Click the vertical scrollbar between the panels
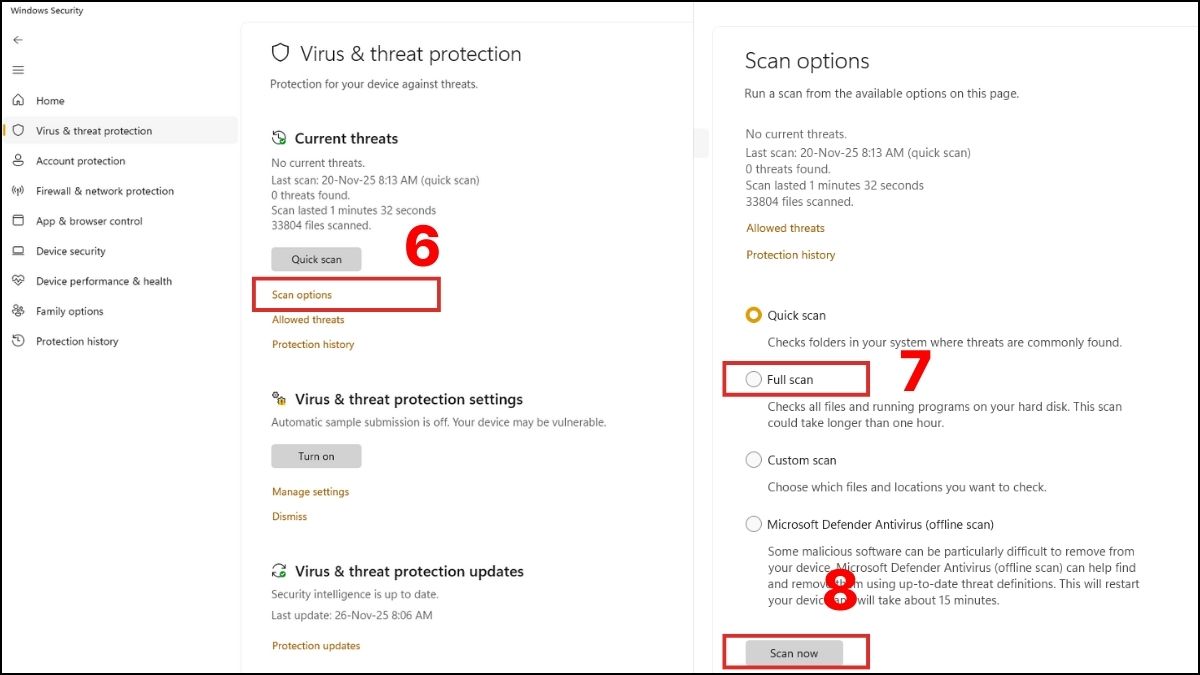 [701, 143]
